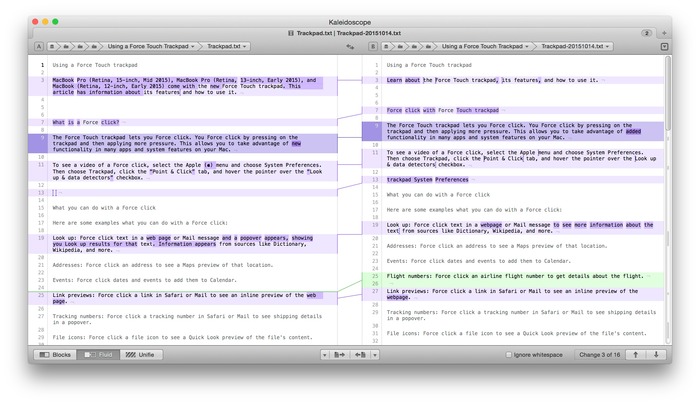Open right 'Using a Force Touch Trackpad' folder dropdown
Image resolution: width=700 pixels, height=404 pixels.
click(x=485, y=46)
